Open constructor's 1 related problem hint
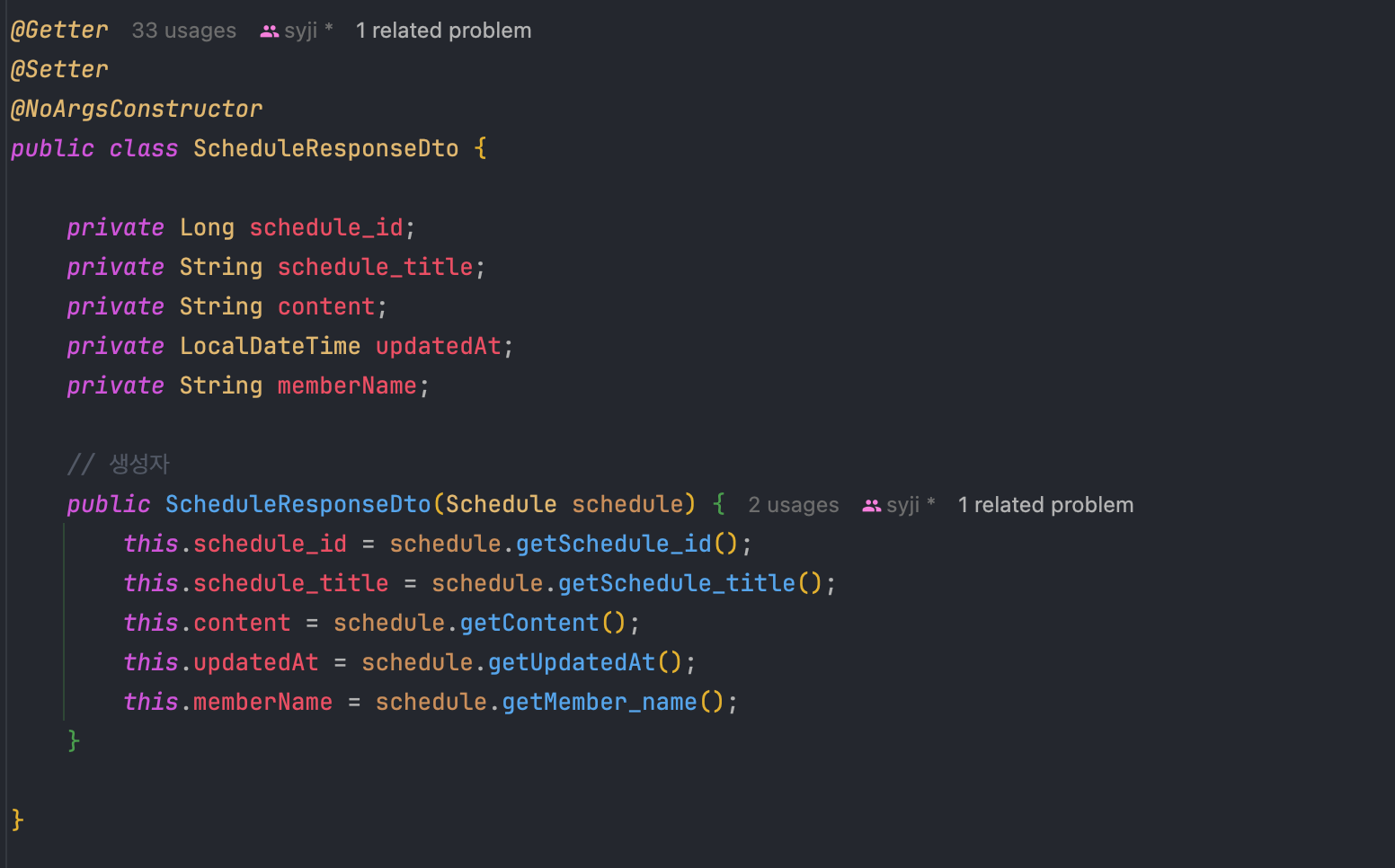Screen dimensions: 1395x868 click(x=1046, y=505)
